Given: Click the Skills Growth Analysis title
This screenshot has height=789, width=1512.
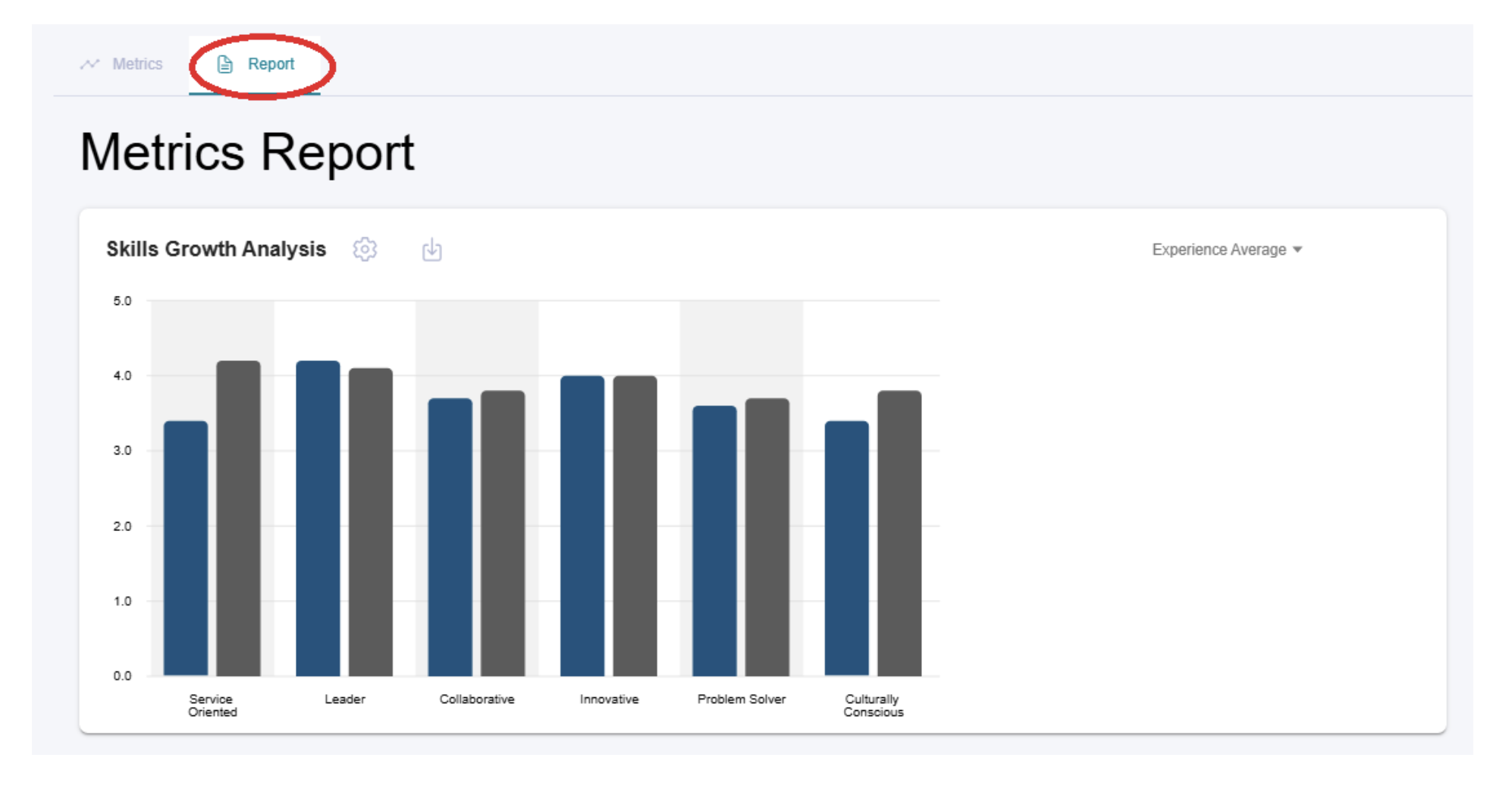Looking at the screenshot, I should [216, 250].
